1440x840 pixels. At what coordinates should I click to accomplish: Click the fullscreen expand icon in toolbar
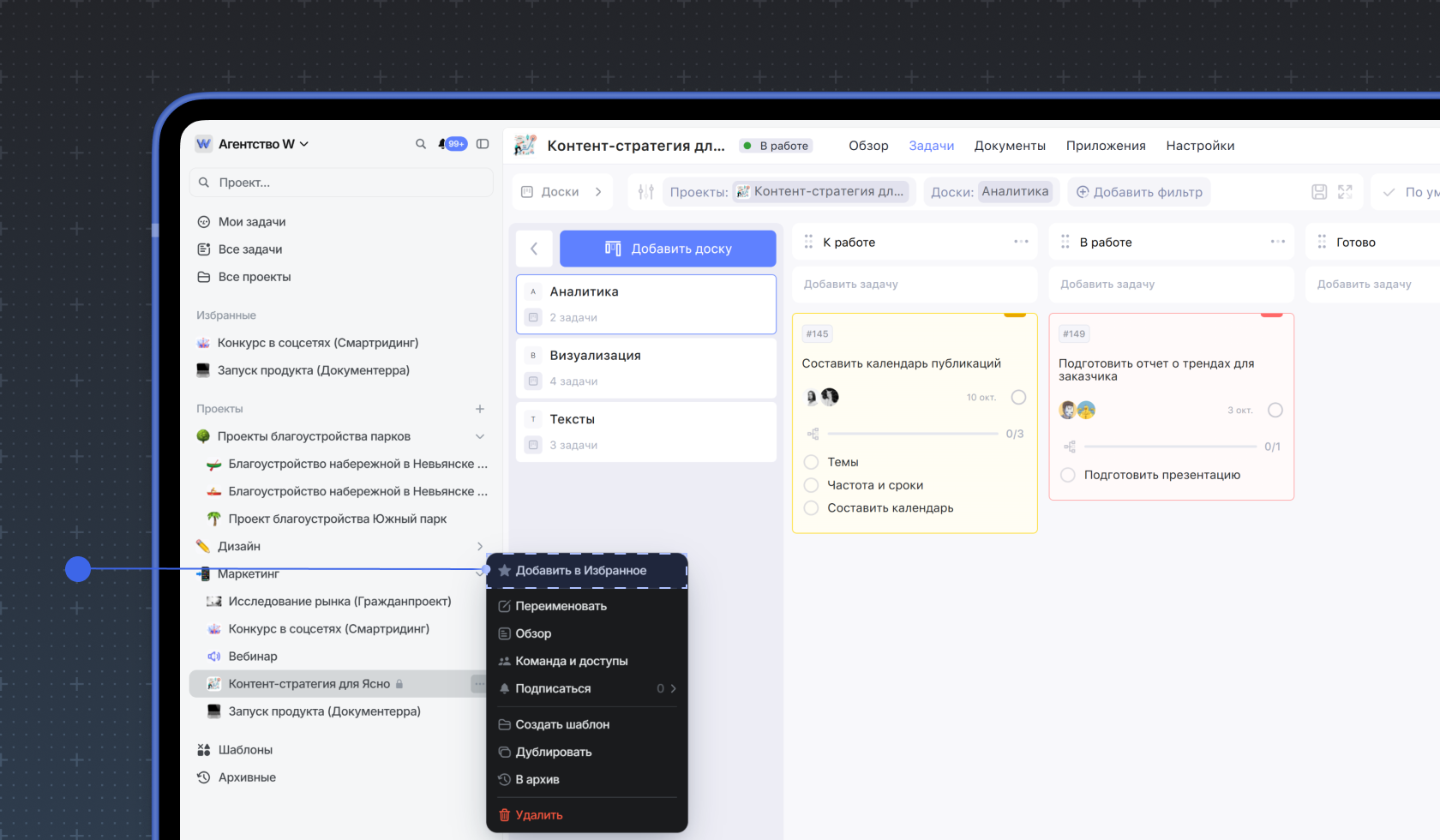pos(1345,192)
